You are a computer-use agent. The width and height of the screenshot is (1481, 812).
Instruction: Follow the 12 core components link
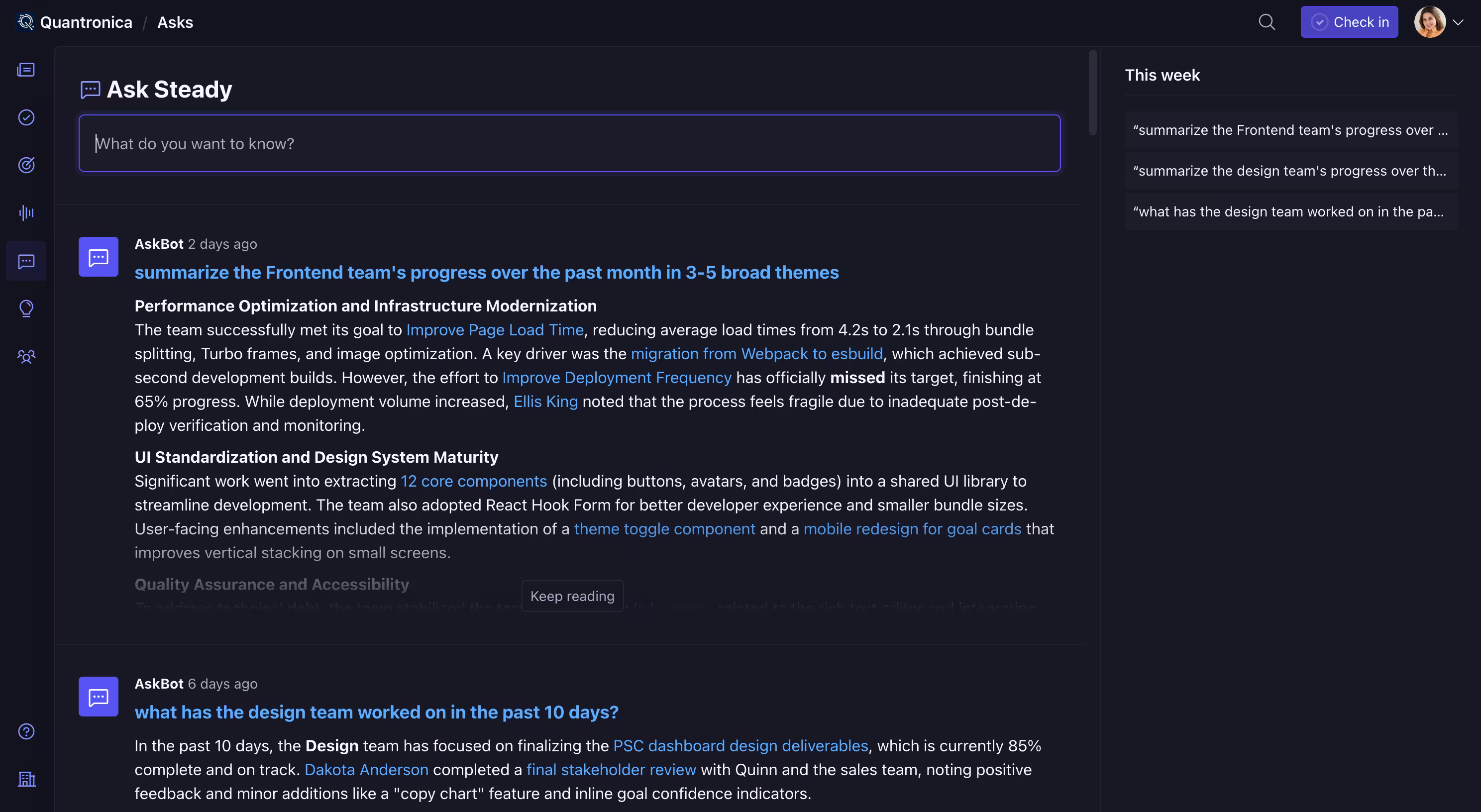pos(474,481)
